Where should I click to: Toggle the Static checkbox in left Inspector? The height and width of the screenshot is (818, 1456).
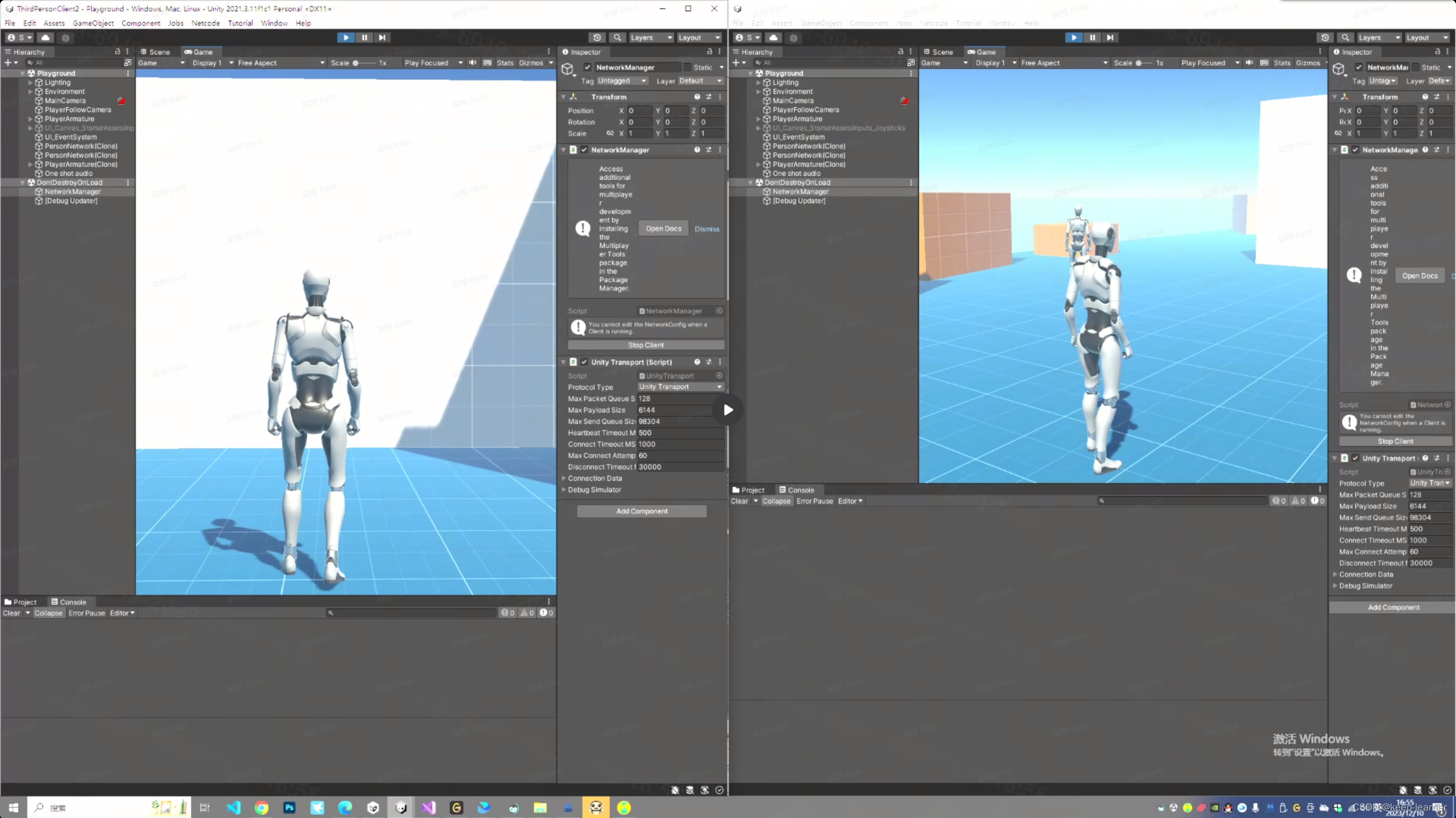click(x=688, y=67)
